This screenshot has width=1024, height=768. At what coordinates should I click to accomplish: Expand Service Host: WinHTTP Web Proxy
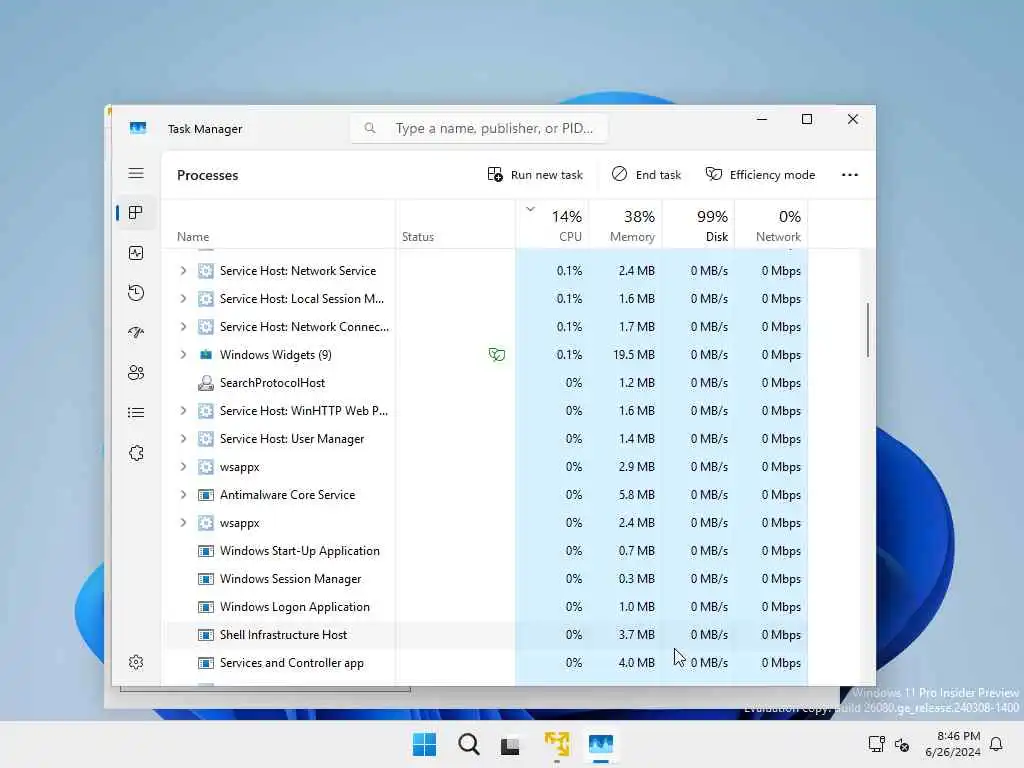coord(184,411)
